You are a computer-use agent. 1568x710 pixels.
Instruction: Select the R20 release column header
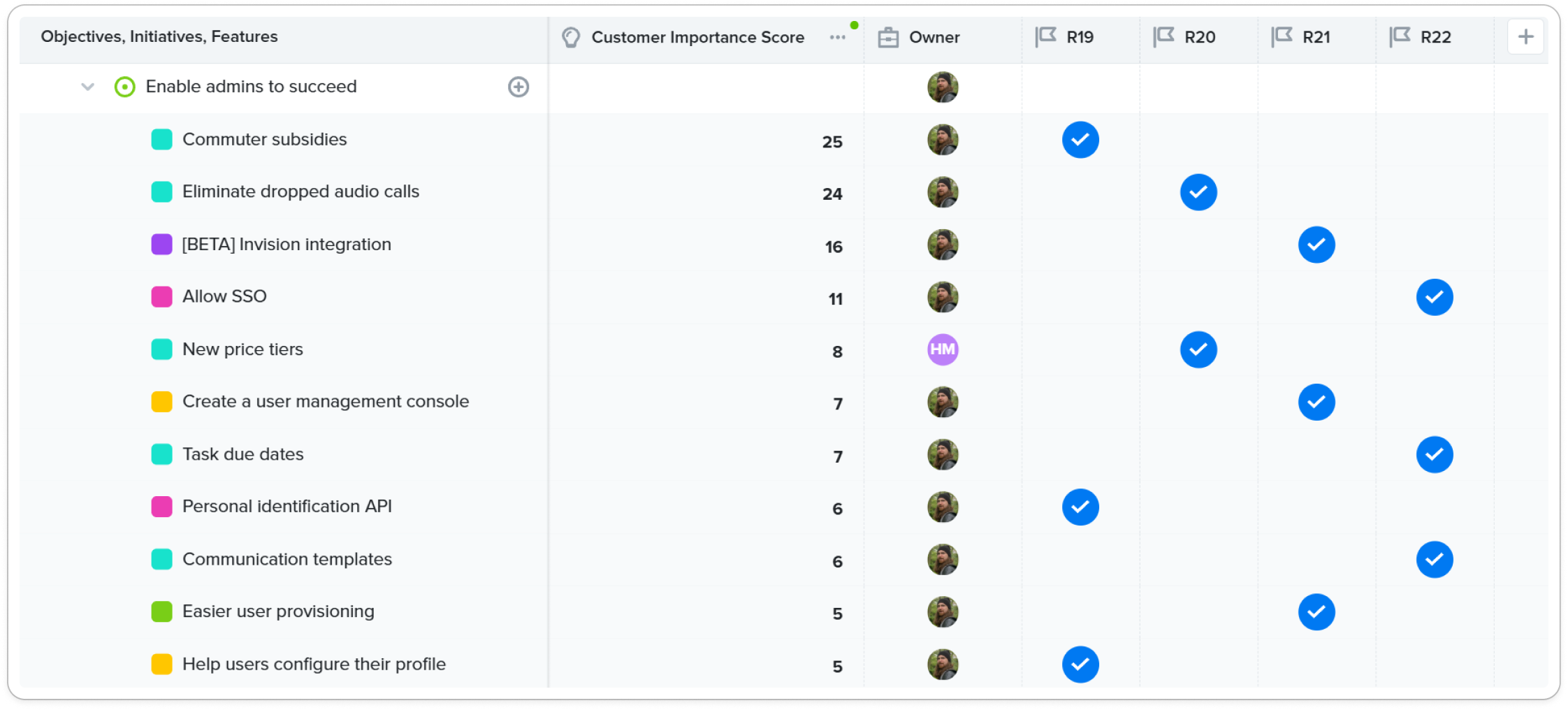pyautogui.click(x=1199, y=37)
